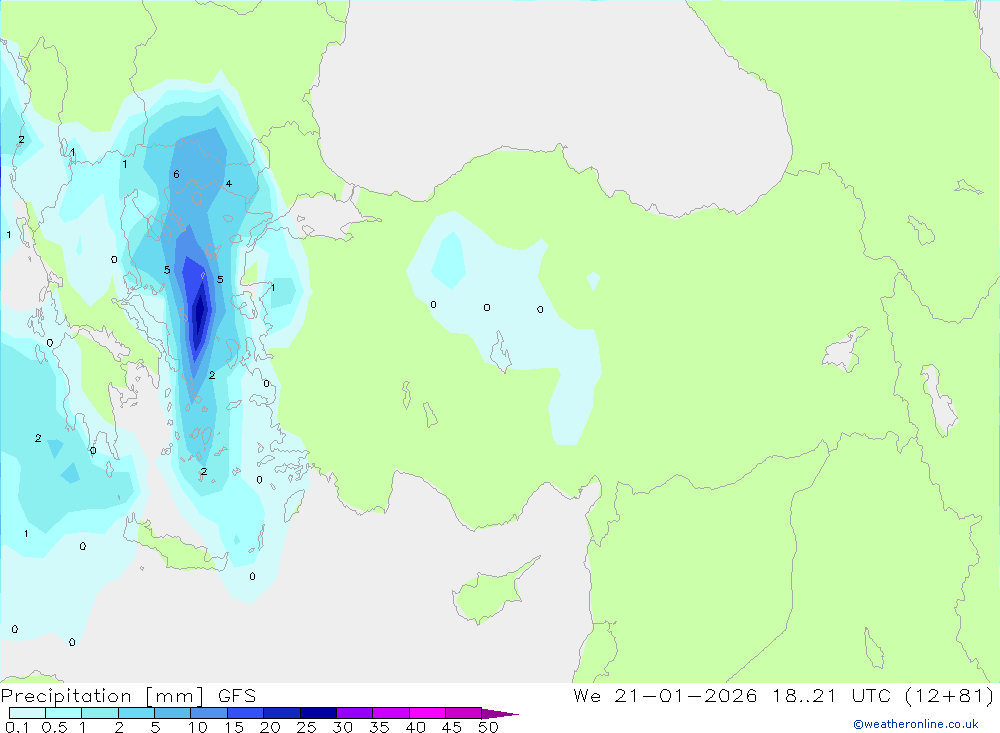The width and height of the screenshot is (1000, 733).
Task: Pick the 25–30 mm legend color swatch
Action: click(318, 713)
